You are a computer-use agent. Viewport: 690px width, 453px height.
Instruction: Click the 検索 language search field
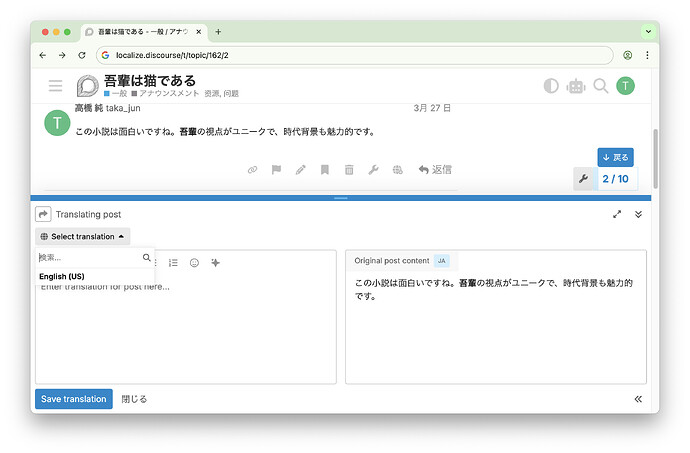89,258
